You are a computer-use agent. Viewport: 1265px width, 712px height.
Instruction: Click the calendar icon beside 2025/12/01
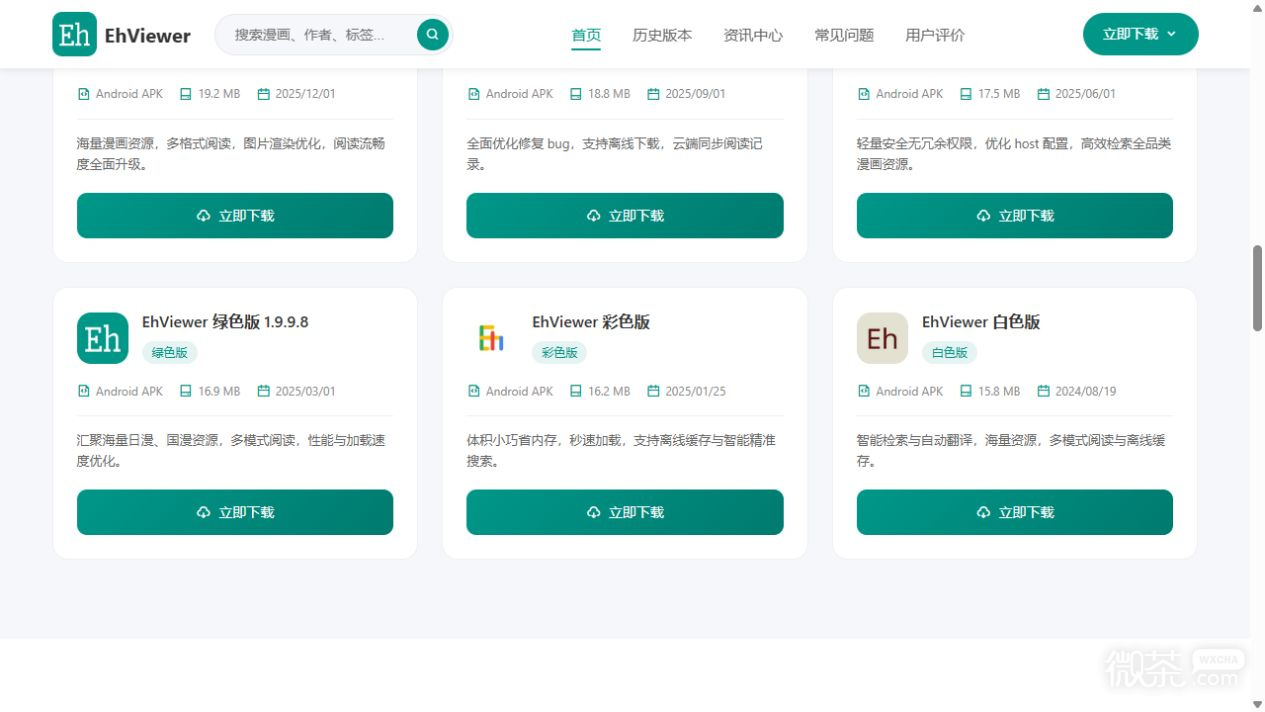click(264, 94)
